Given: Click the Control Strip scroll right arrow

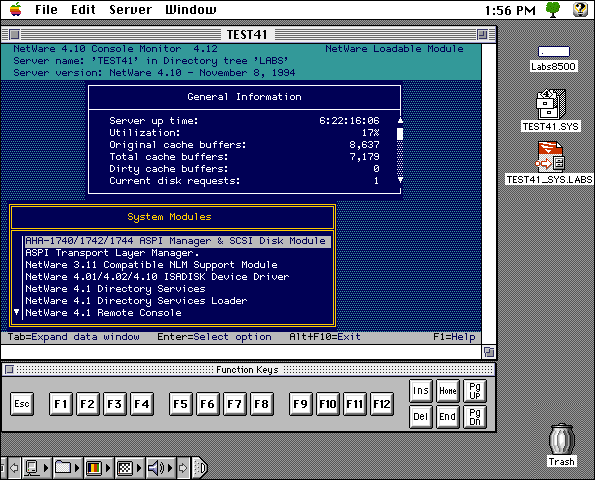Looking at the screenshot, I should (x=183, y=467).
